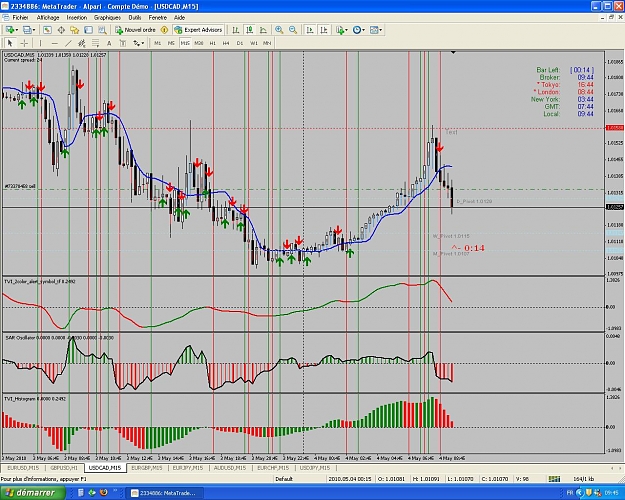Click the new chart icon
The height and width of the screenshot is (500, 625).
click(10, 30)
